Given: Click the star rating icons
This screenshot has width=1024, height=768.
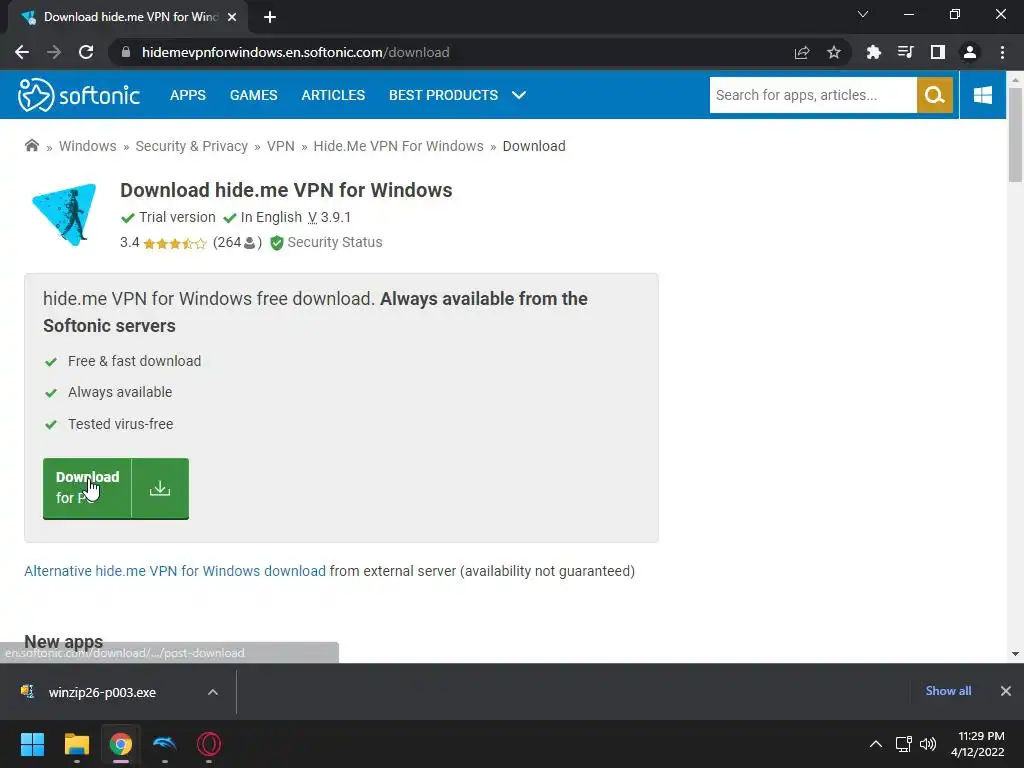Looking at the screenshot, I should click(x=174, y=244).
